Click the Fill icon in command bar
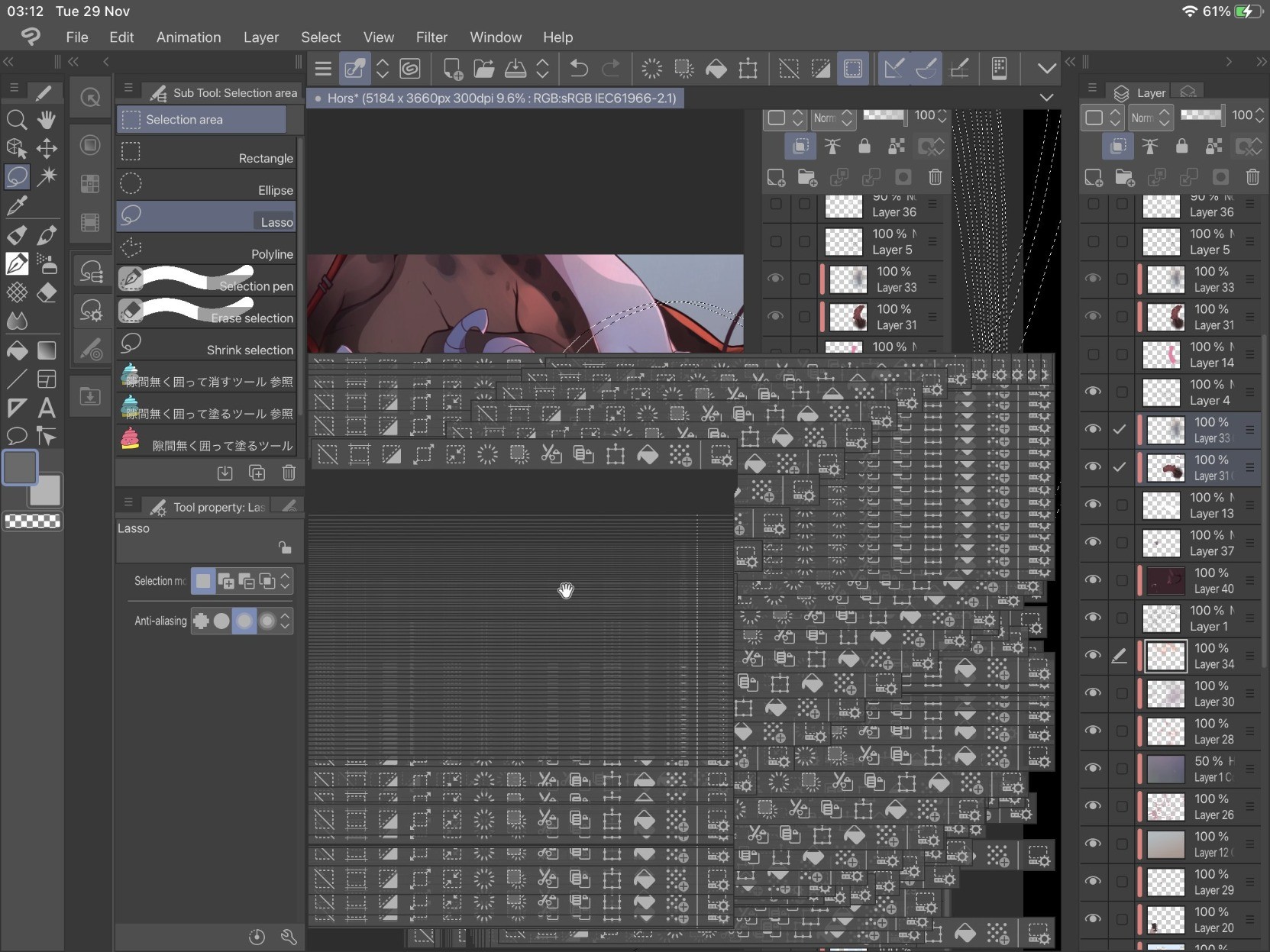The height and width of the screenshot is (952, 1270). coord(716,69)
